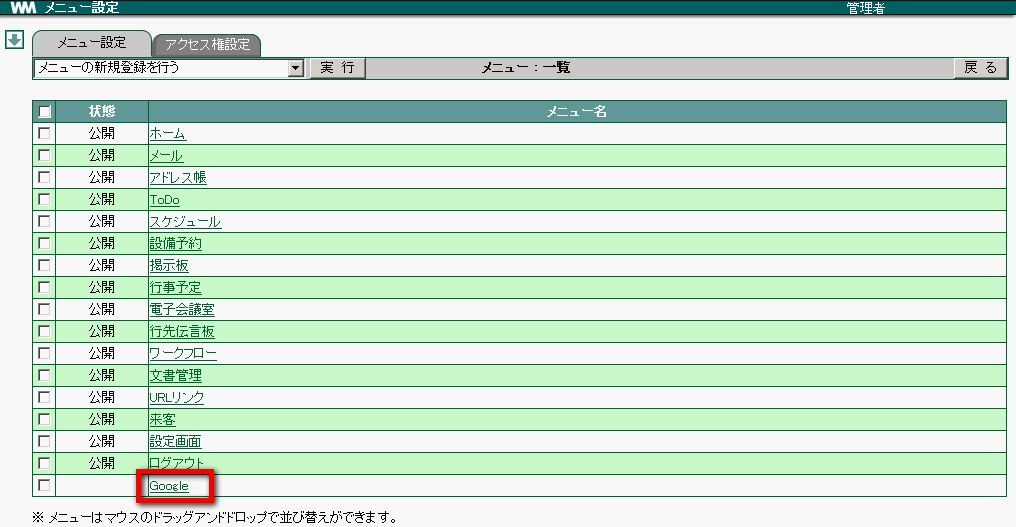Click the 戻る button
The width and height of the screenshot is (1016, 527).
[x=980, y=67]
